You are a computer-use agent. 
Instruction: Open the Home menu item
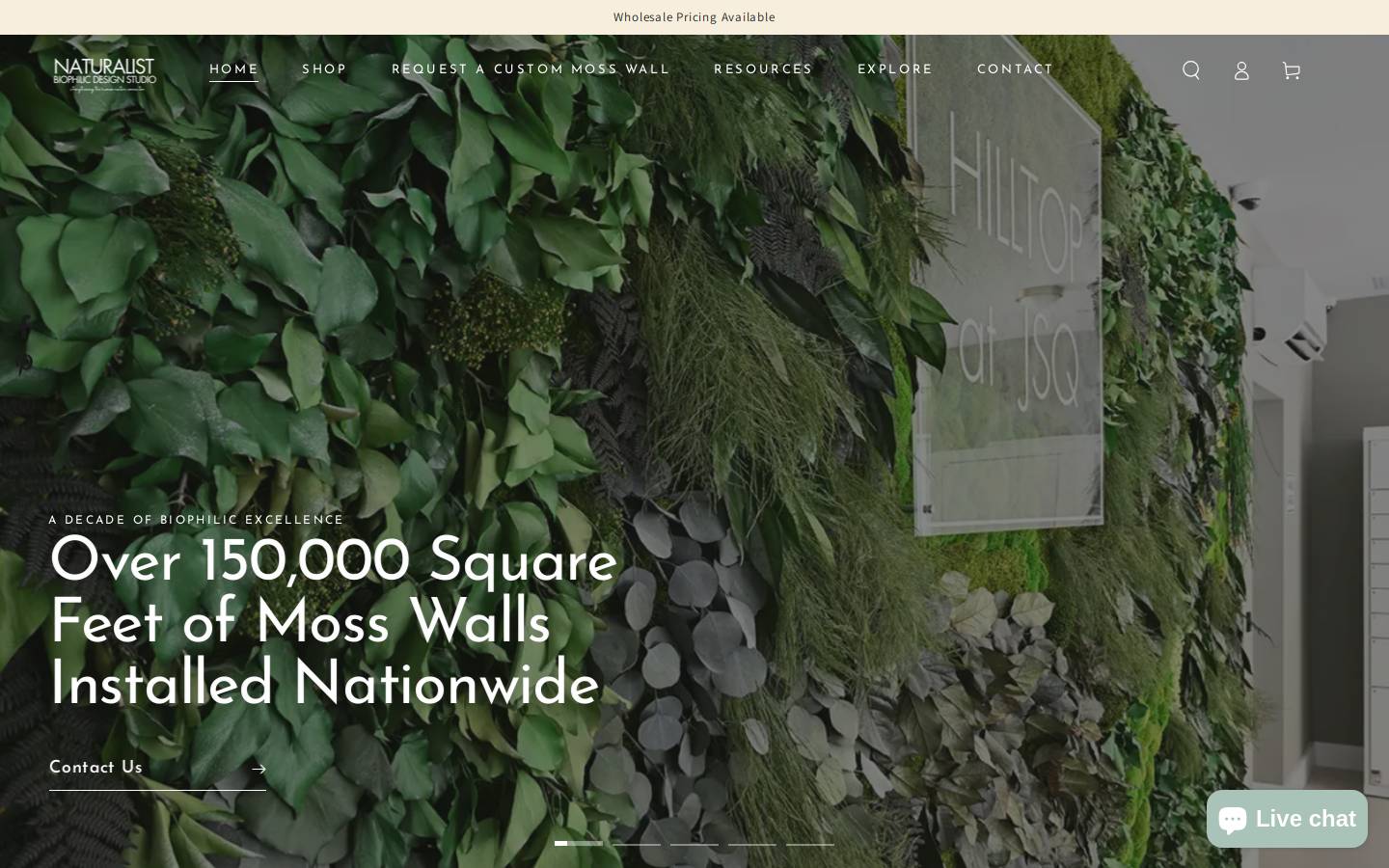pos(233,69)
